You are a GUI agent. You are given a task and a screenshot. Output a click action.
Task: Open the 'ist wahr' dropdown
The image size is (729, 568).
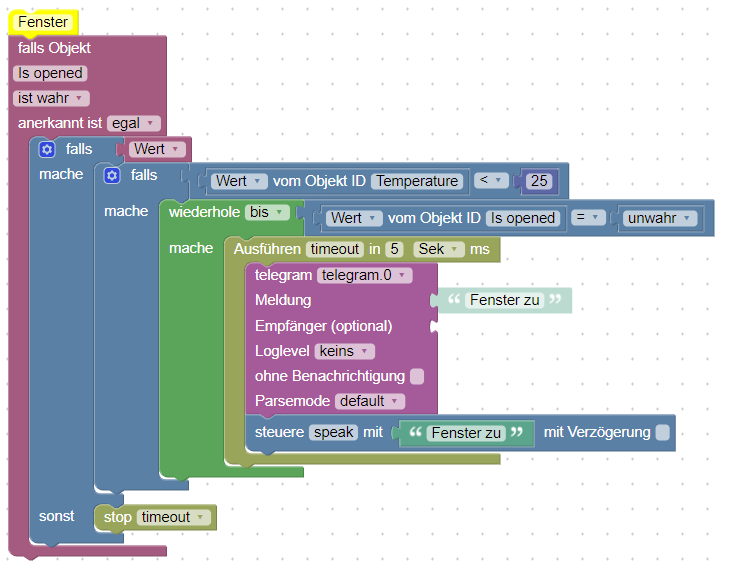51,98
